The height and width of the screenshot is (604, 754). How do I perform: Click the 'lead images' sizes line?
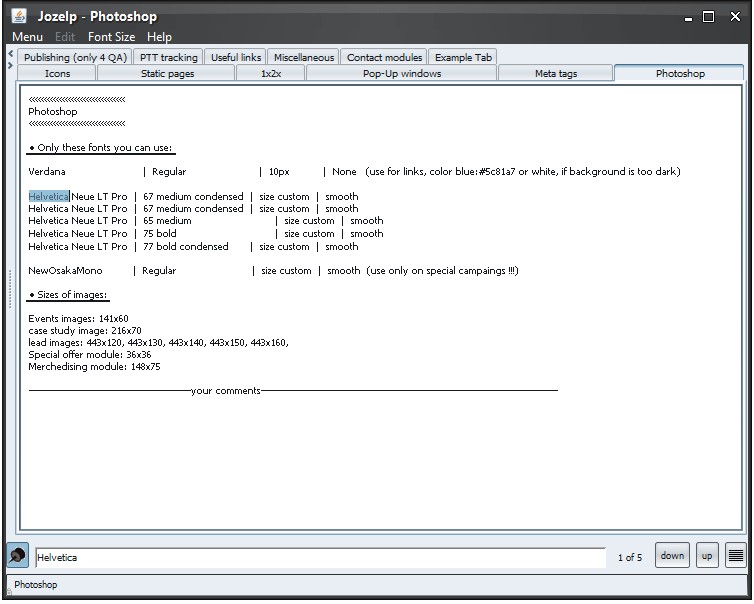click(158, 343)
